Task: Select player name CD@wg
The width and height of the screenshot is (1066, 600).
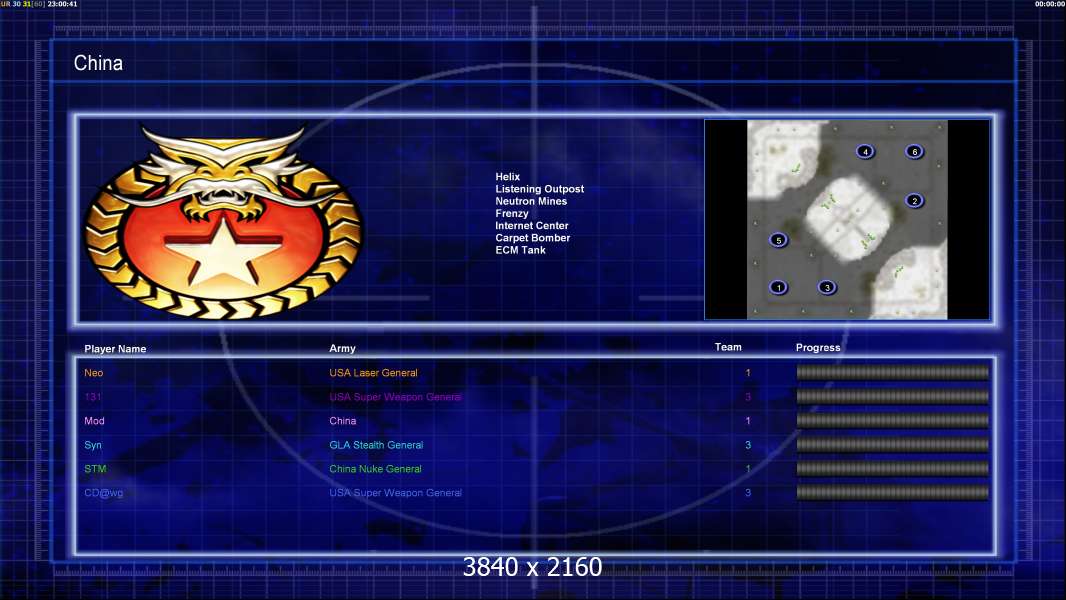Action: pos(103,493)
